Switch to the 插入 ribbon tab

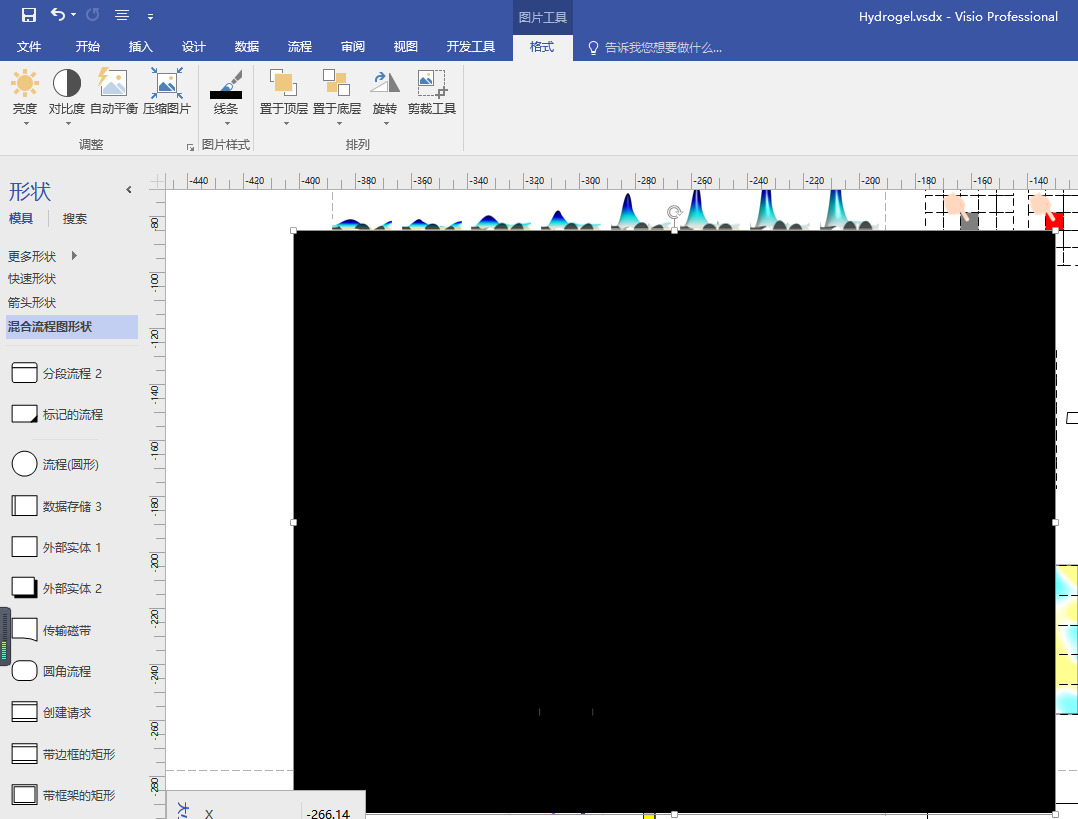(x=140, y=47)
